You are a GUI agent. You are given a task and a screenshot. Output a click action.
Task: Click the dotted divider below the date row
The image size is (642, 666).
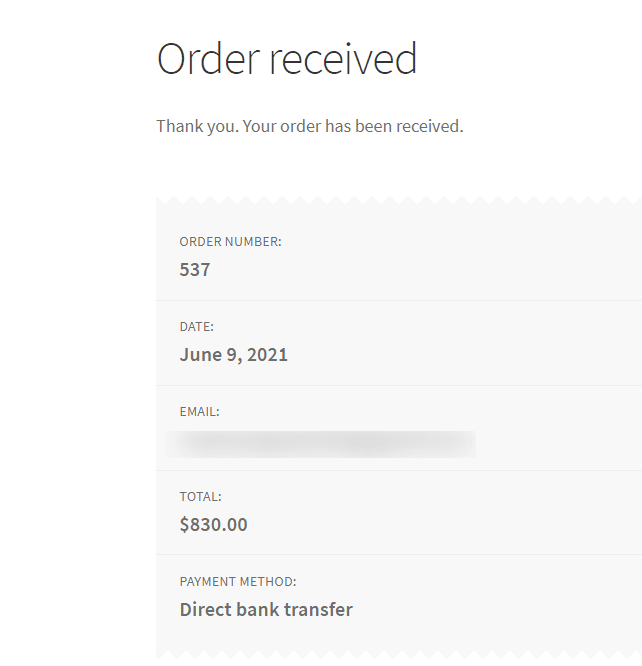click(x=399, y=385)
